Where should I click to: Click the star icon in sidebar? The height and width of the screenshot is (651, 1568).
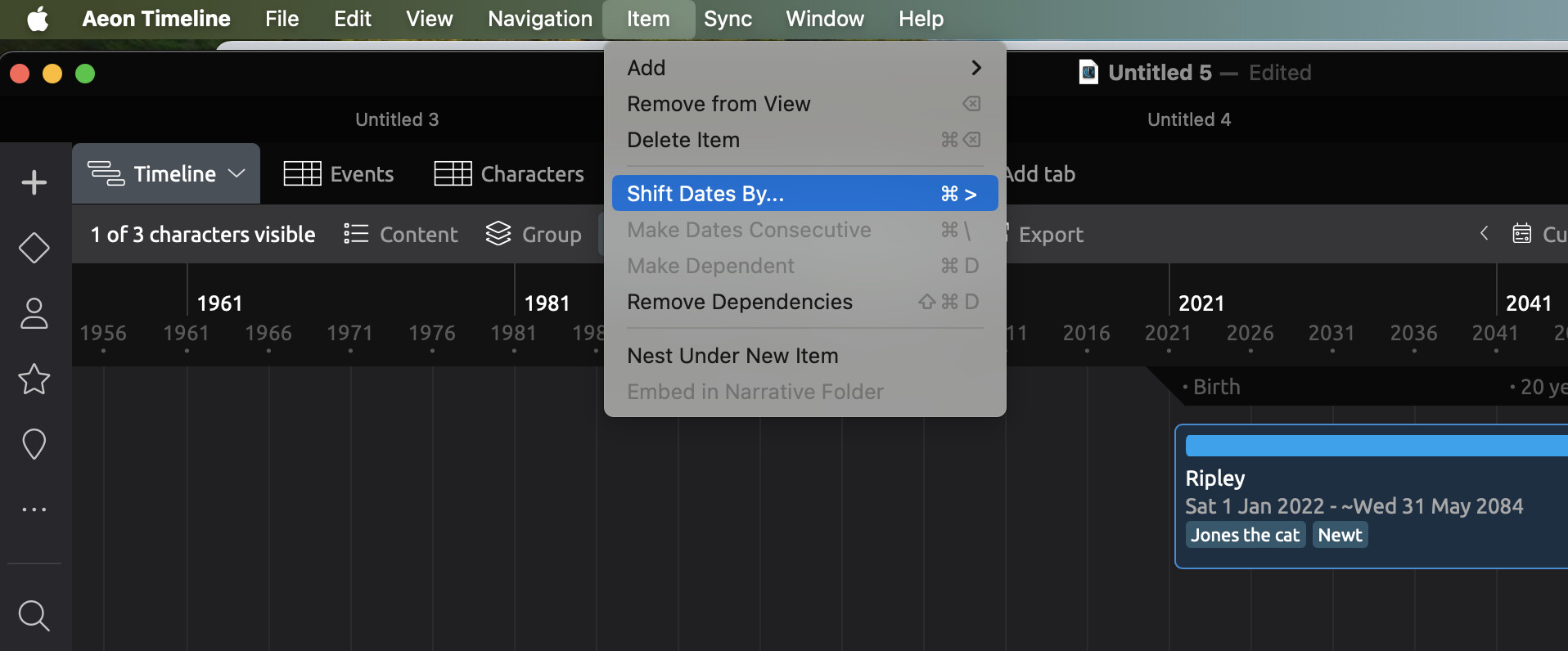tap(34, 379)
